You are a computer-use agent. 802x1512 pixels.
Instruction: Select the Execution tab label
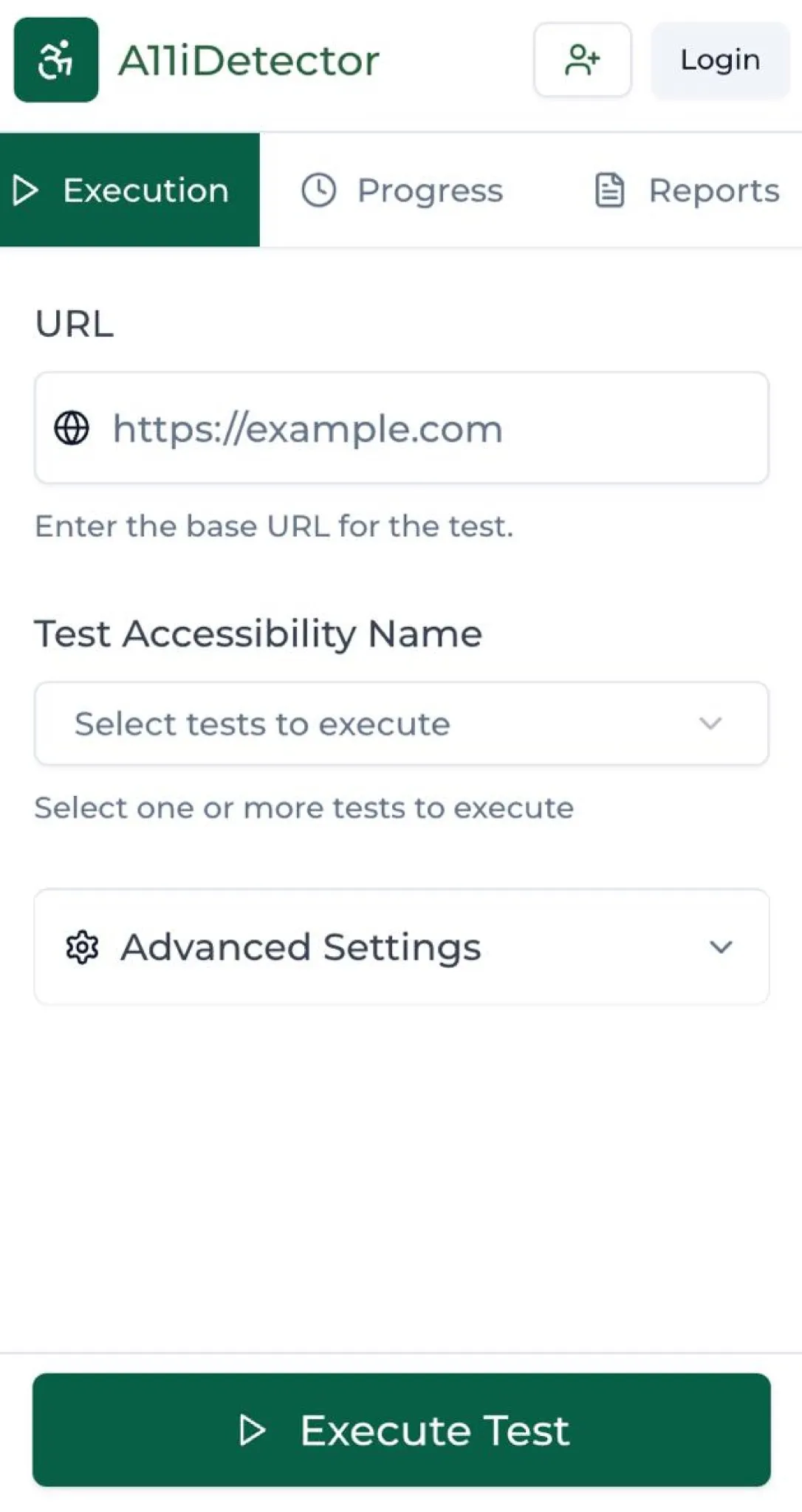[145, 190]
